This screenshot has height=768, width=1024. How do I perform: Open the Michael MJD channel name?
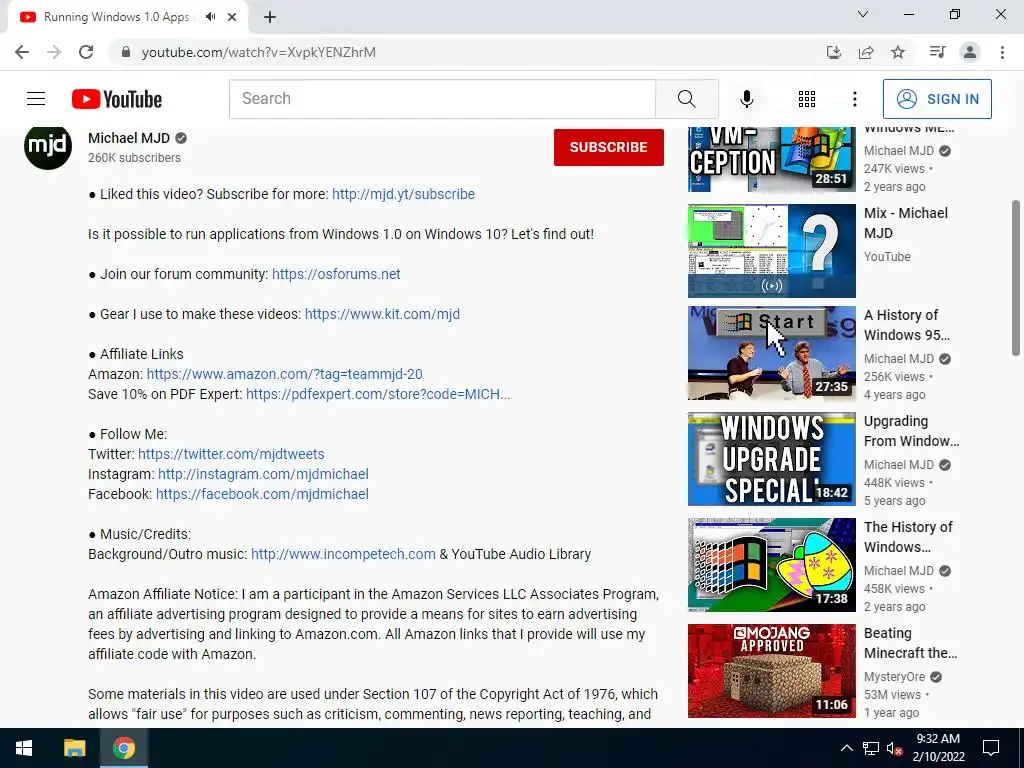pos(129,138)
